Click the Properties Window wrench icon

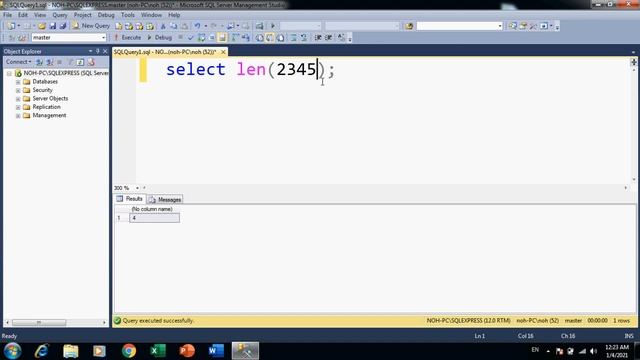coord(533,26)
